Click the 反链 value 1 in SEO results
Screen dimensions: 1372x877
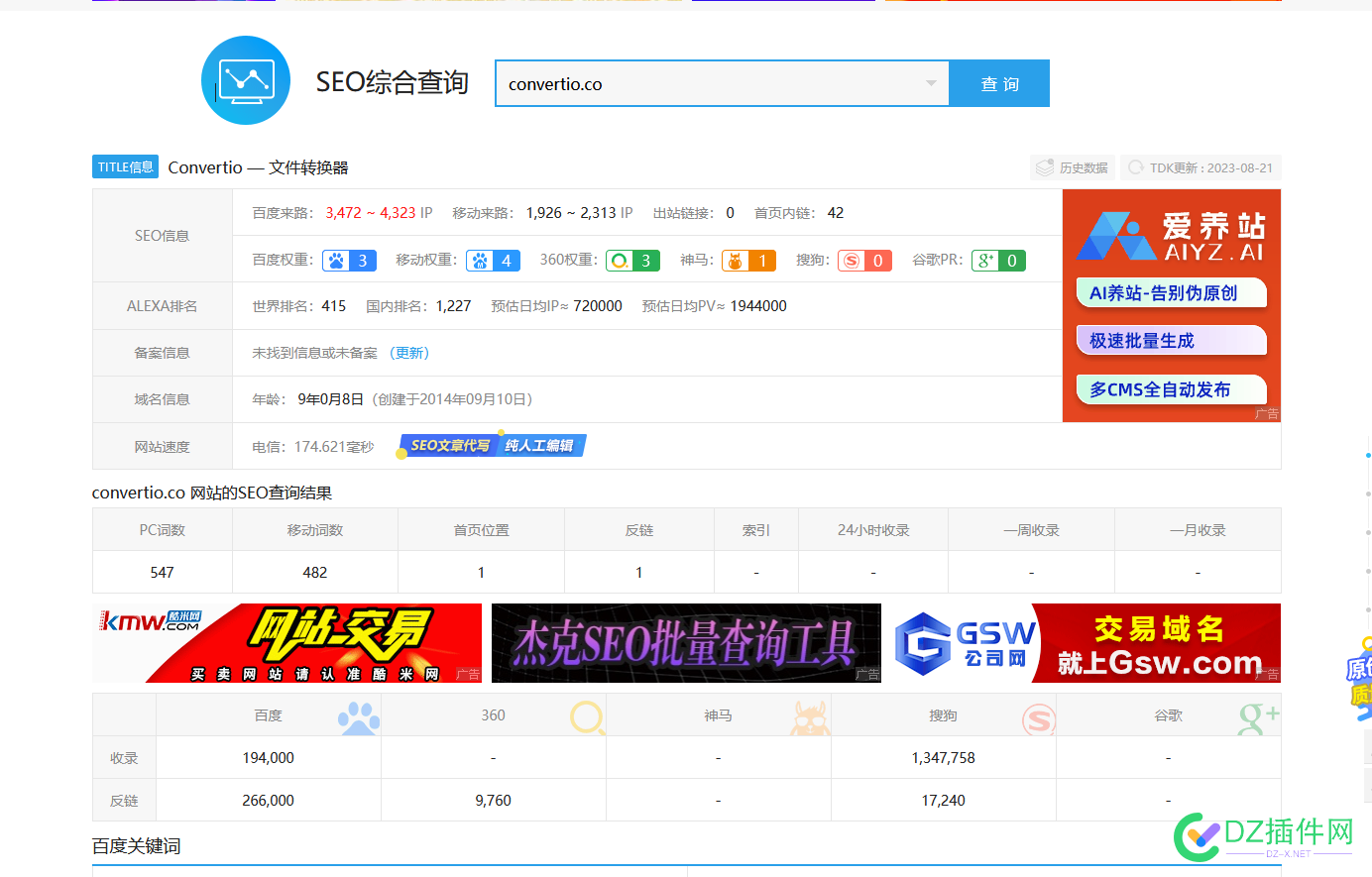click(x=639, y=573)
